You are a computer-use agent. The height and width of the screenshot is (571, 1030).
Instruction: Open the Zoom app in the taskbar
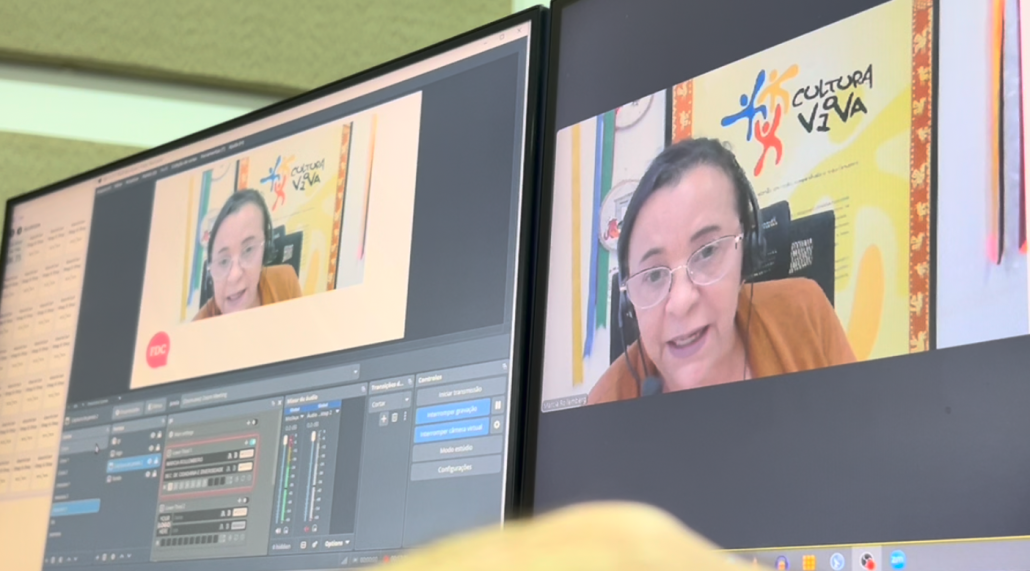(x=897, y=559)
